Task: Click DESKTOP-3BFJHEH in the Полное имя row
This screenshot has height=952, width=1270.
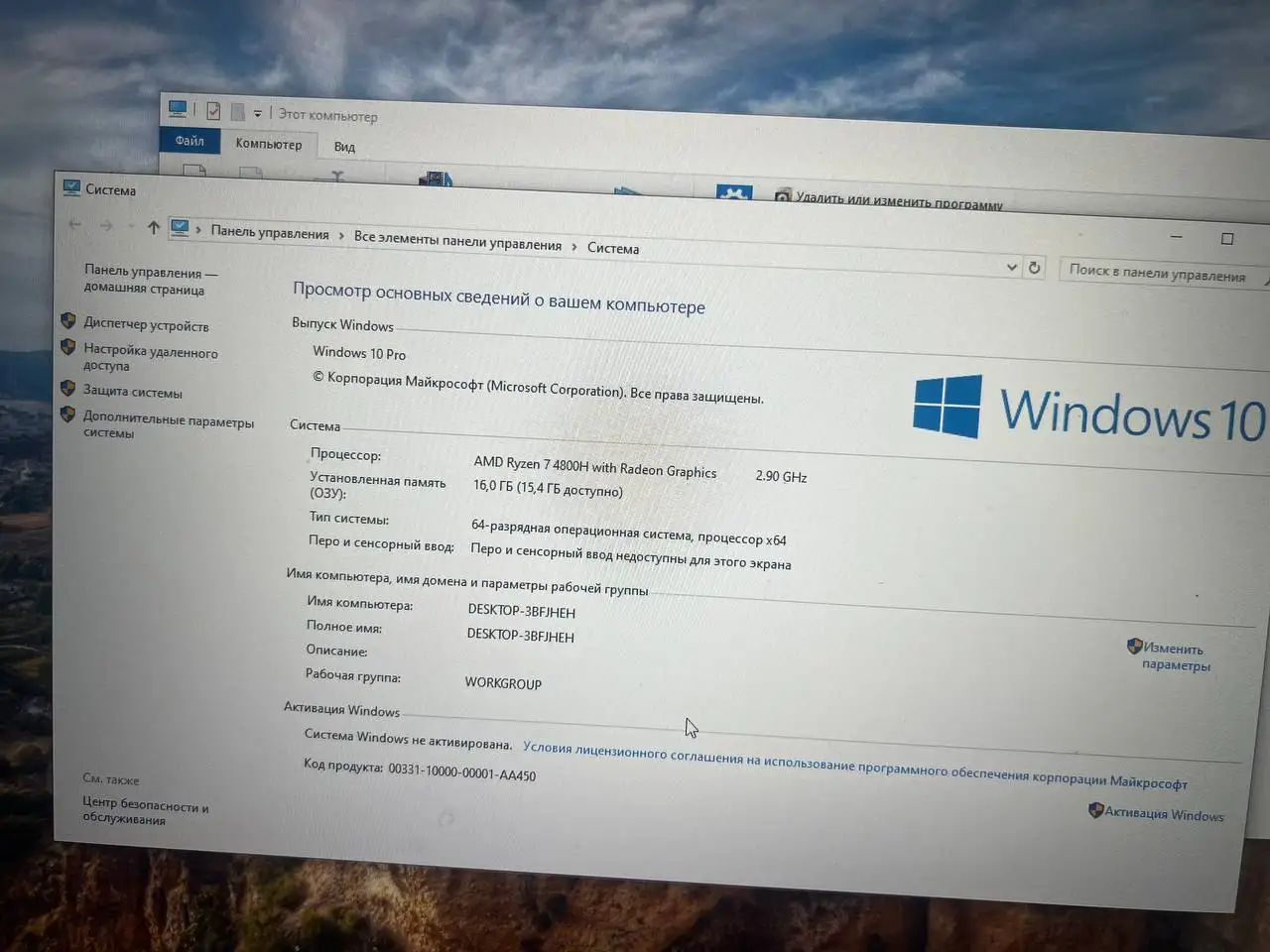Action: (x=521, y=636)
